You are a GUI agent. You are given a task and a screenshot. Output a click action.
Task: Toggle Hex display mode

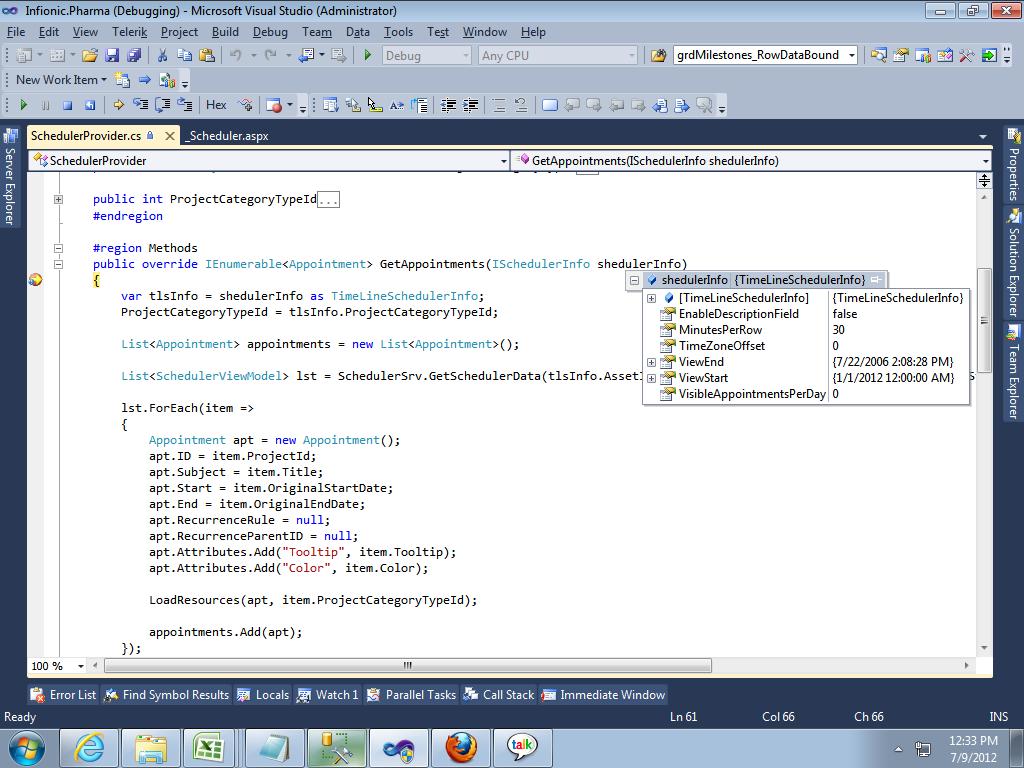click(216, 104)
